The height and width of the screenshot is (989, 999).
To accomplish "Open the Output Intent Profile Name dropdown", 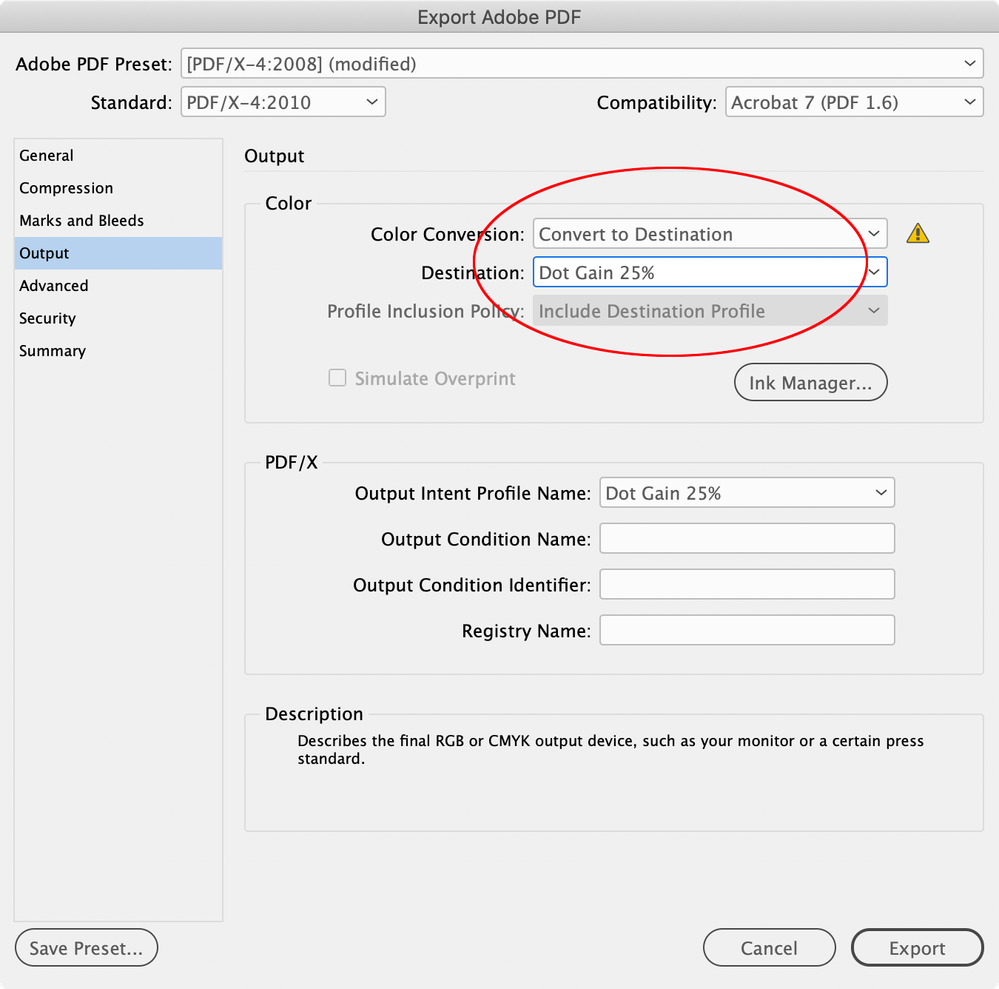I will [747, 493].
